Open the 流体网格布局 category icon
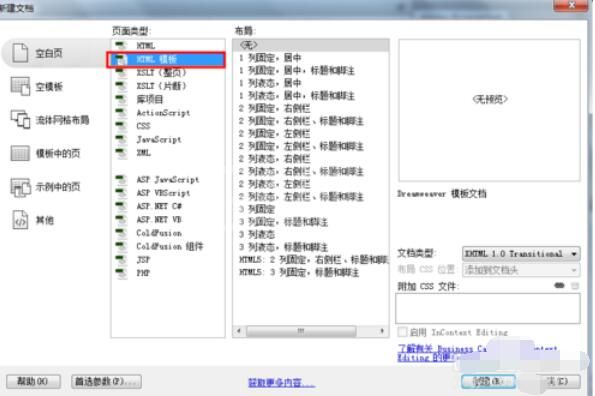595x396 pixels. coord(20,119)
